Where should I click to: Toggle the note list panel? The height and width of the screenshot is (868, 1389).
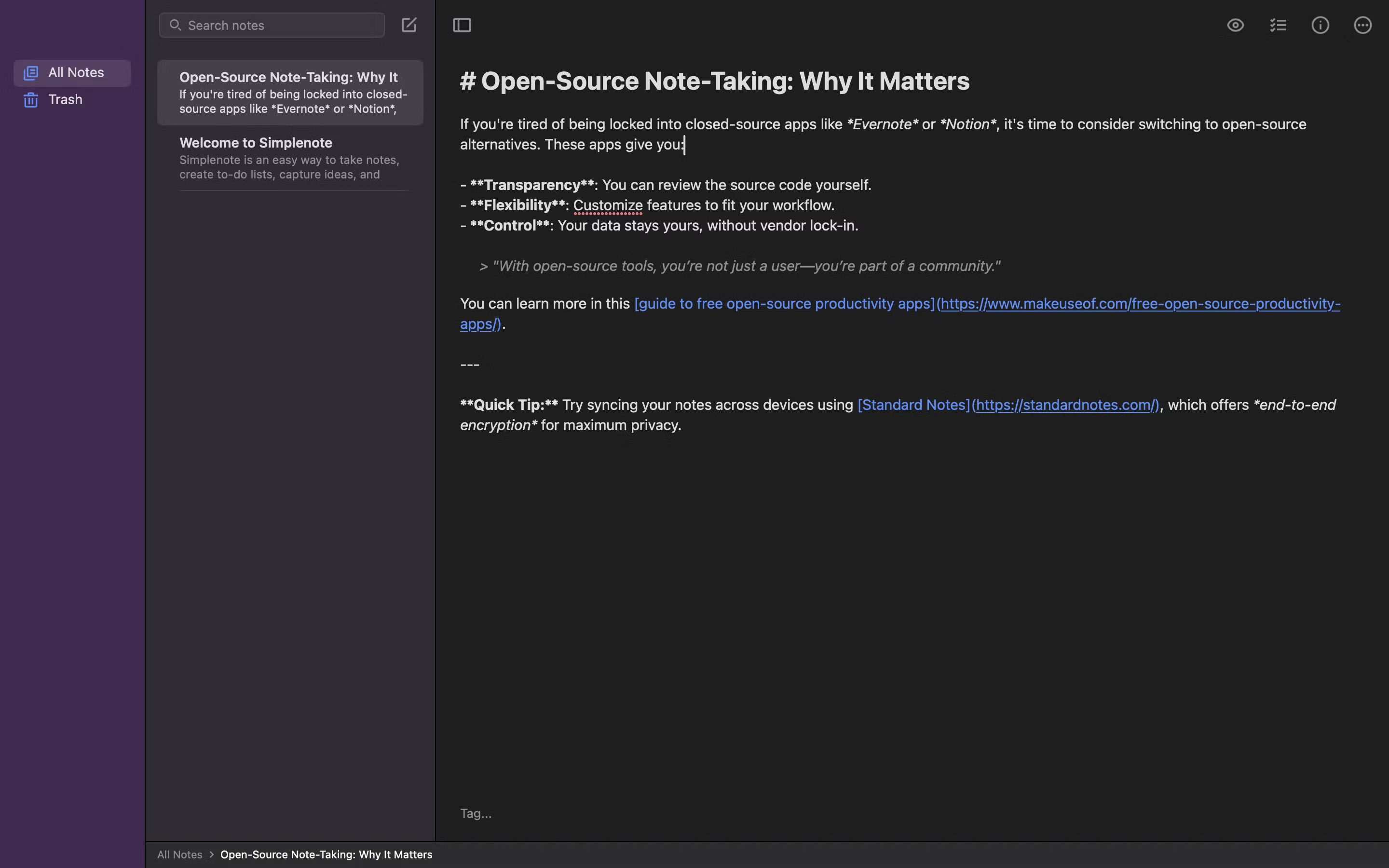[462, 25]
